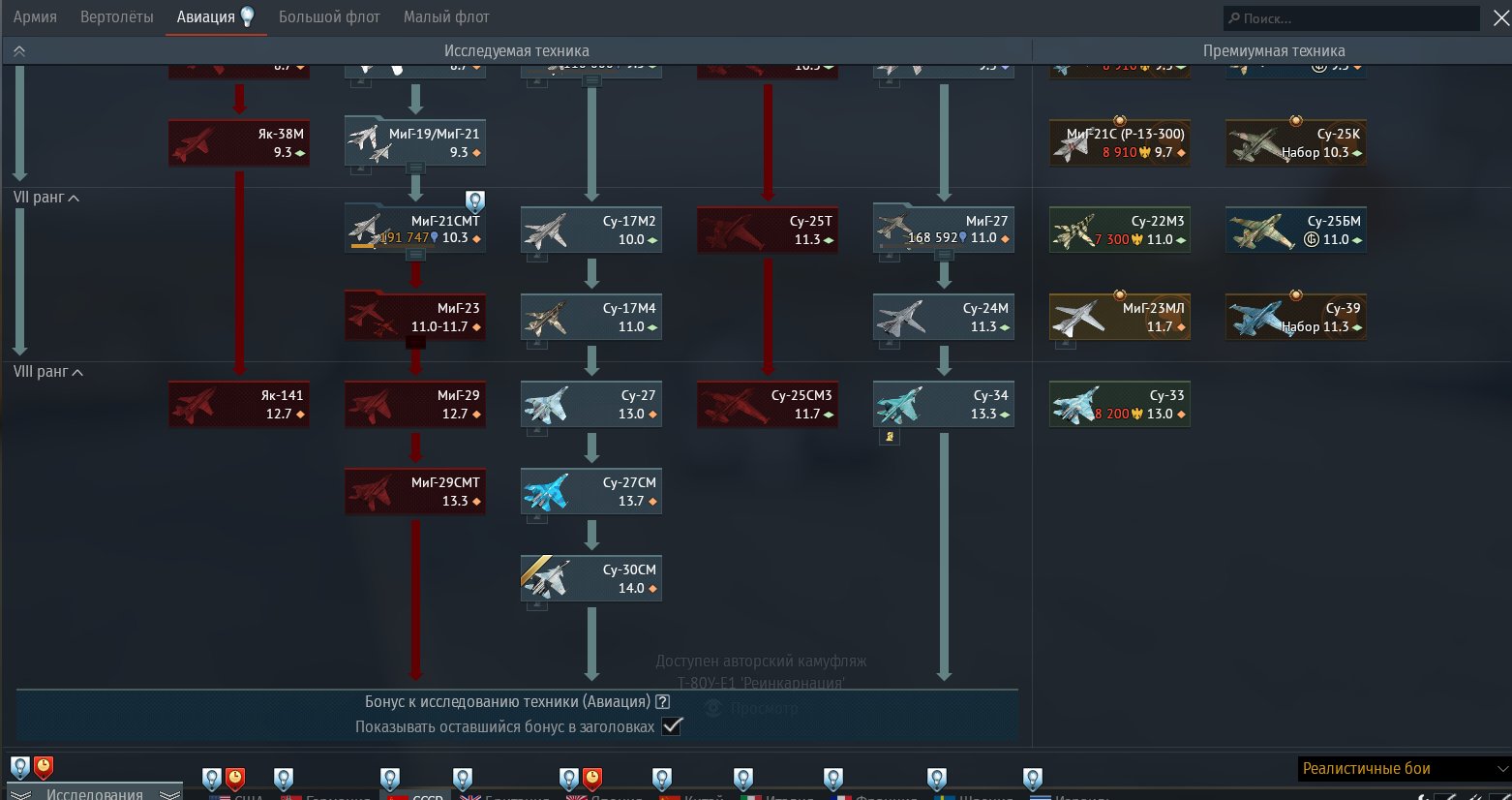Viewport: 1512px width, 800px height.
Task: Expand group toggle below МиГ-21СМТ card
Action: (415, 255)
